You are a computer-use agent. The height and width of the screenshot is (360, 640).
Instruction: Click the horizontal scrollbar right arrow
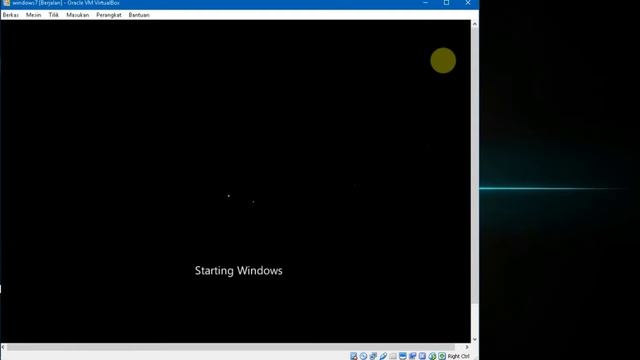pos(467,347)
